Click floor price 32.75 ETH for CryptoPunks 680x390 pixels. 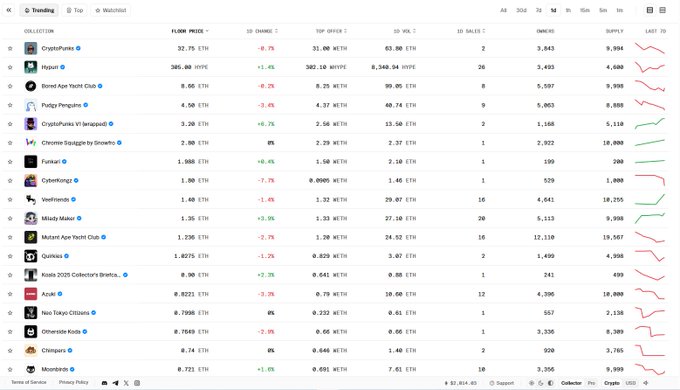193,49
